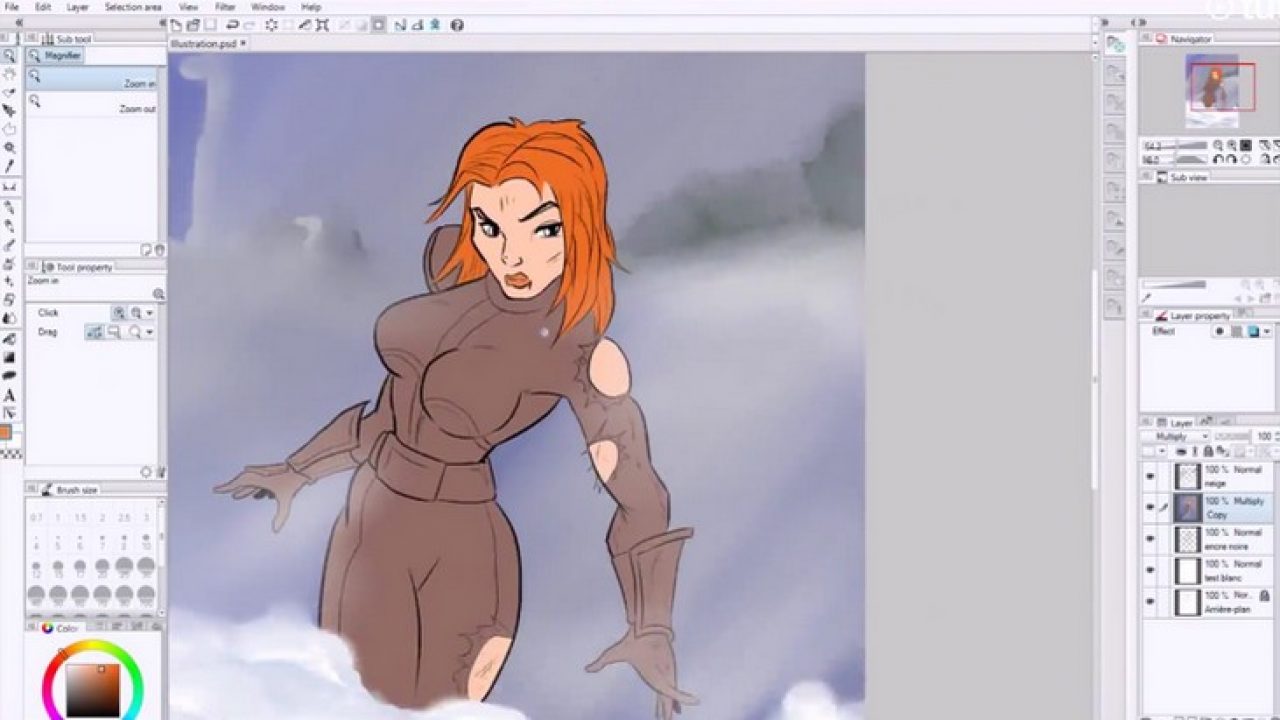This screenshot has height=720, width=1280.
Task: Open the Edit menu
Action: tap(43, 7)
